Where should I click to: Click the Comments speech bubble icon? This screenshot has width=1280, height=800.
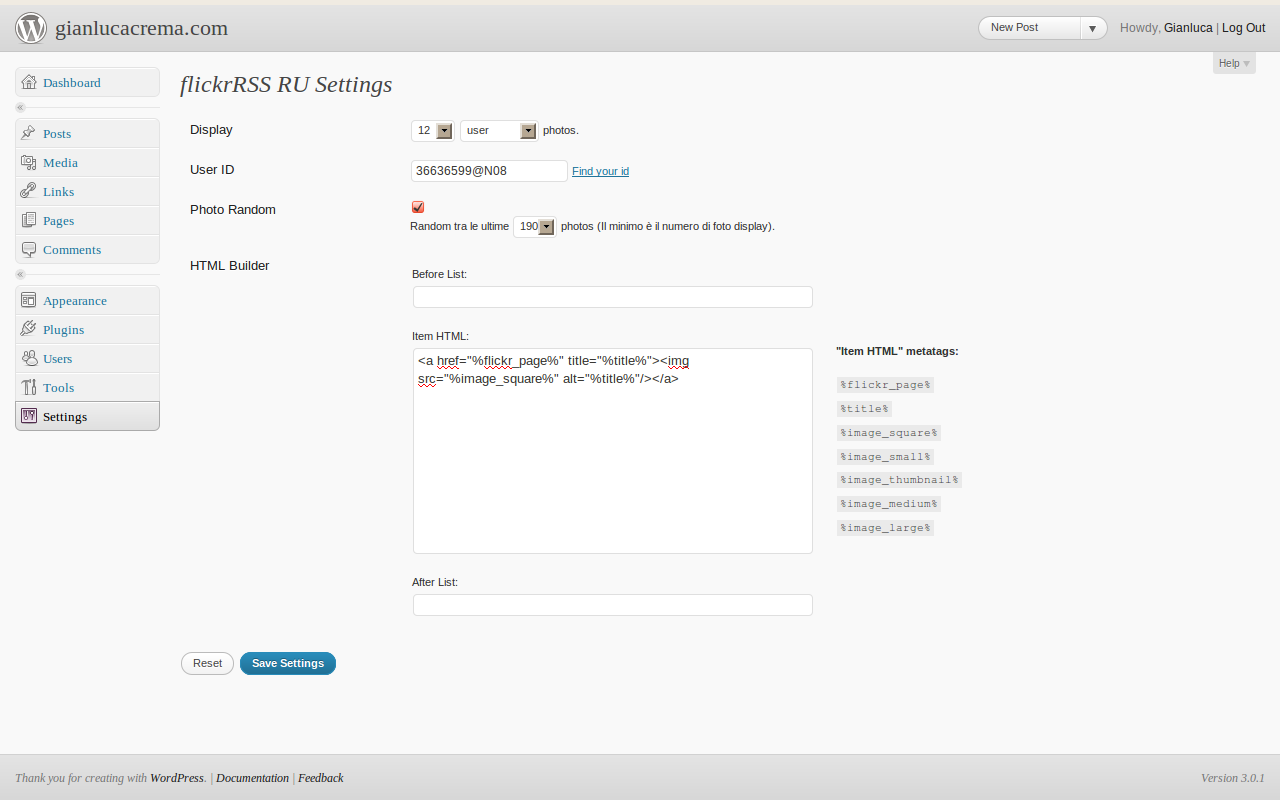pyautogui.click(x=29, y=249)
